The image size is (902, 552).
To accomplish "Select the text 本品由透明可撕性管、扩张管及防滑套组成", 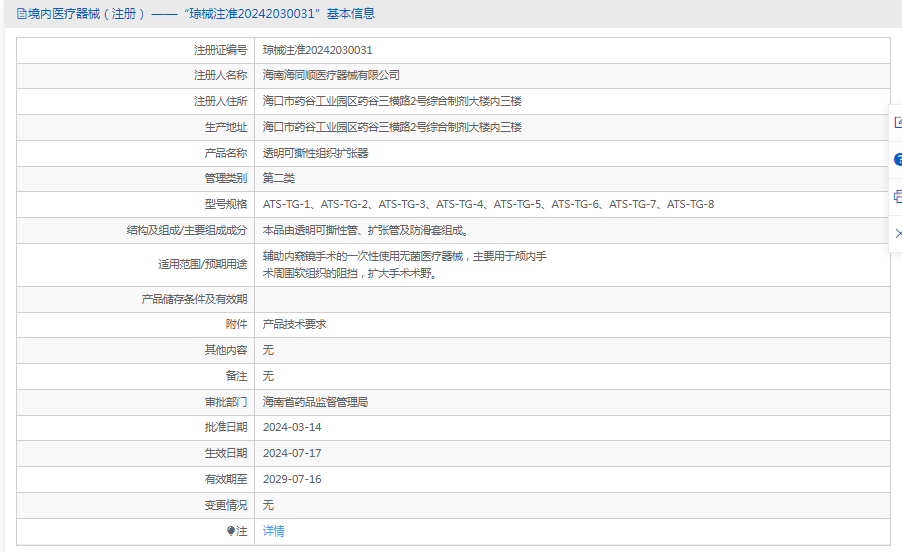I will coord(365,230).
